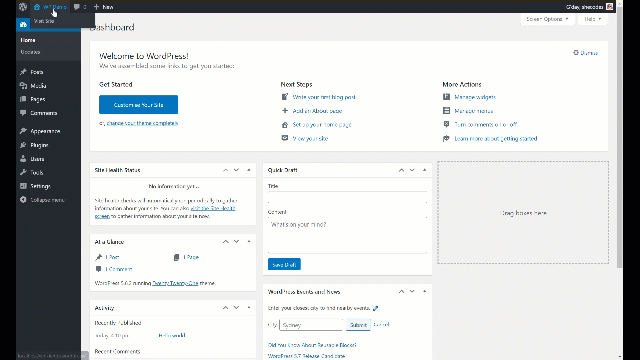The height and width of the screenshot is (360, 640).
Task: Toggle the At a Glance panel
Action: click(249, 242)
